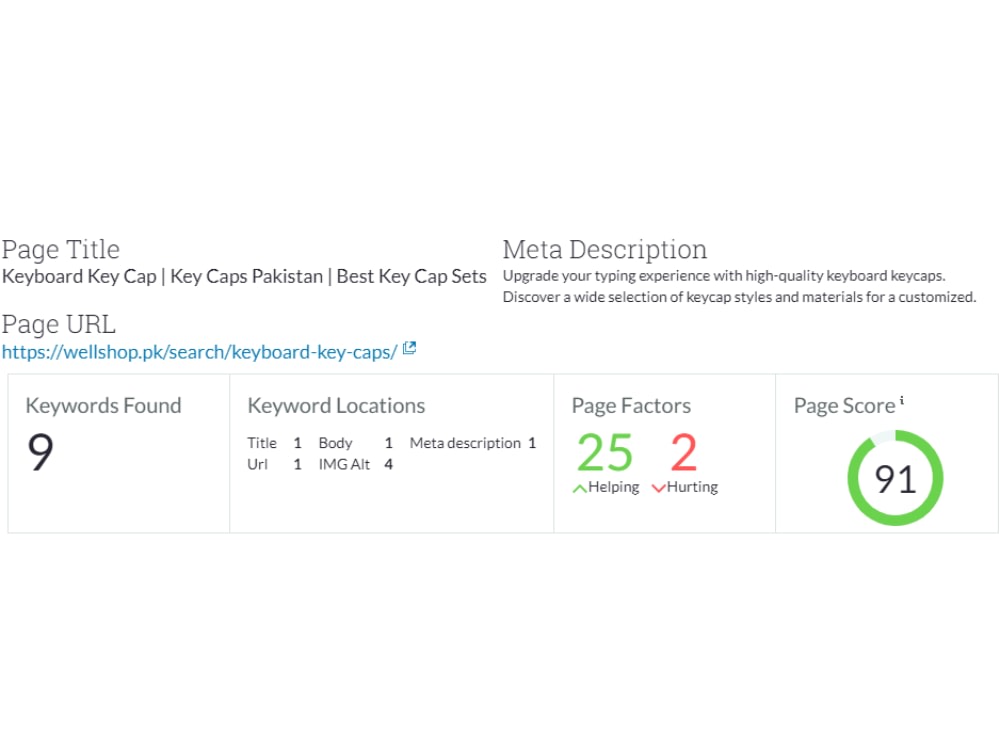
Task: Click the Page URL heading
Action: pos(59,324)
